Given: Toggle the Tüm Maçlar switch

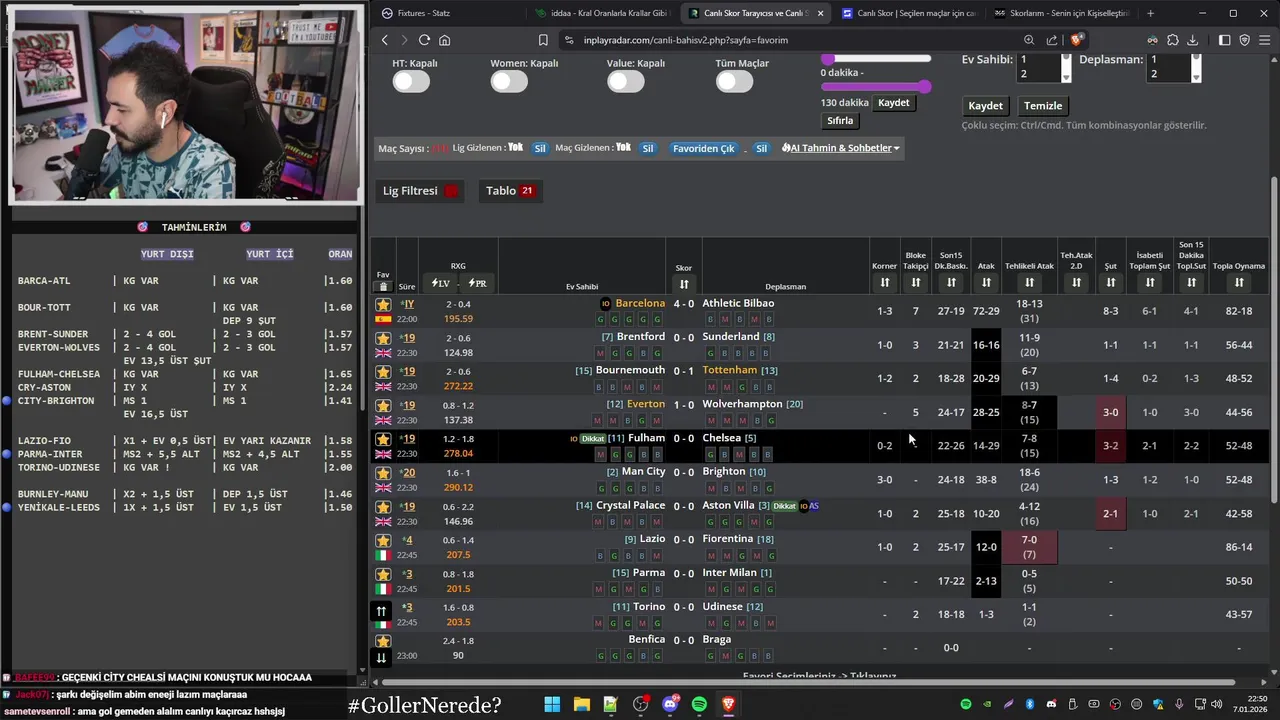Looking at the screenshot, I should tap(734, 82).
